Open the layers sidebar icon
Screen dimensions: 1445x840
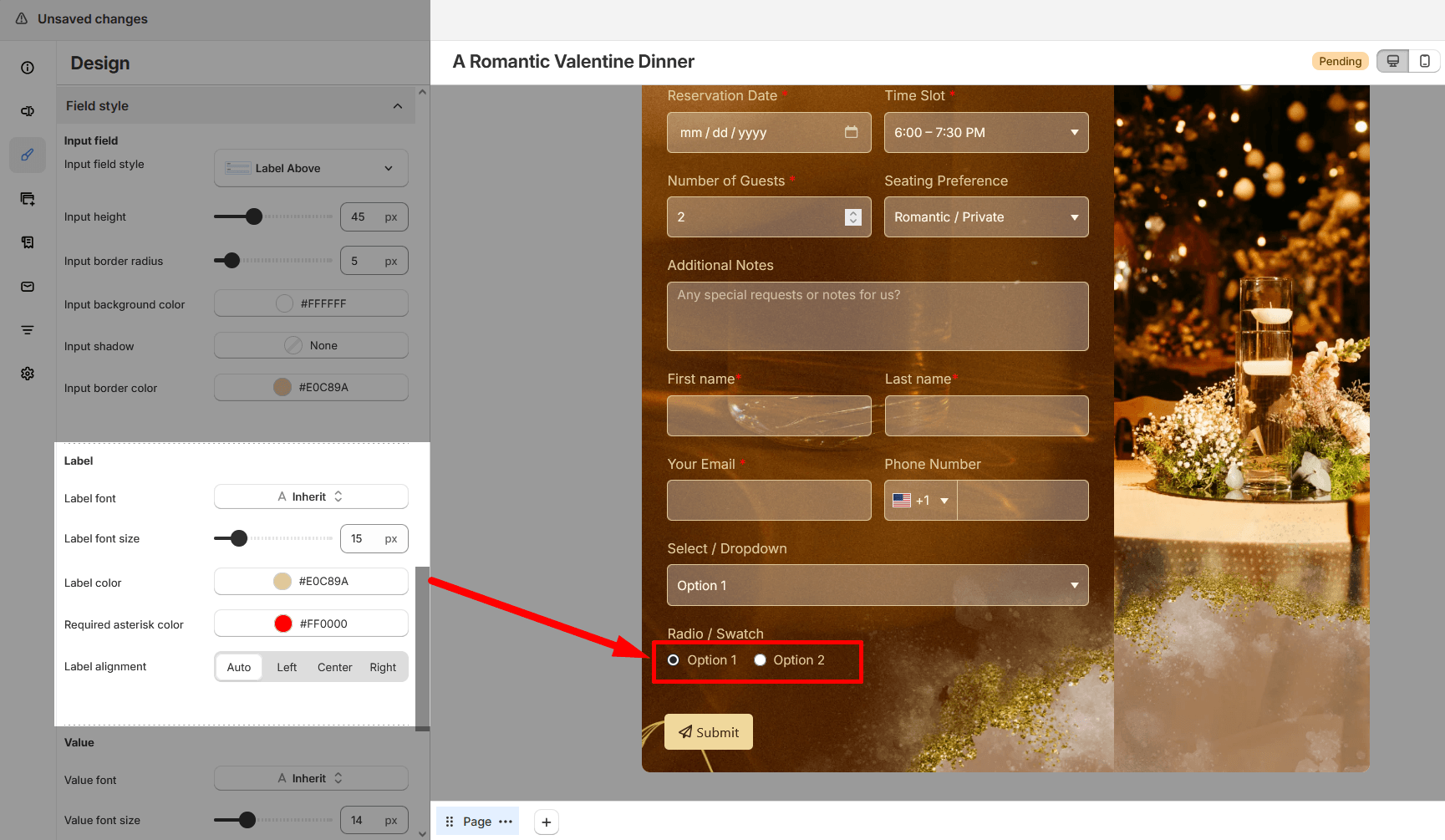pyautogui.click(x=28, y=199)
